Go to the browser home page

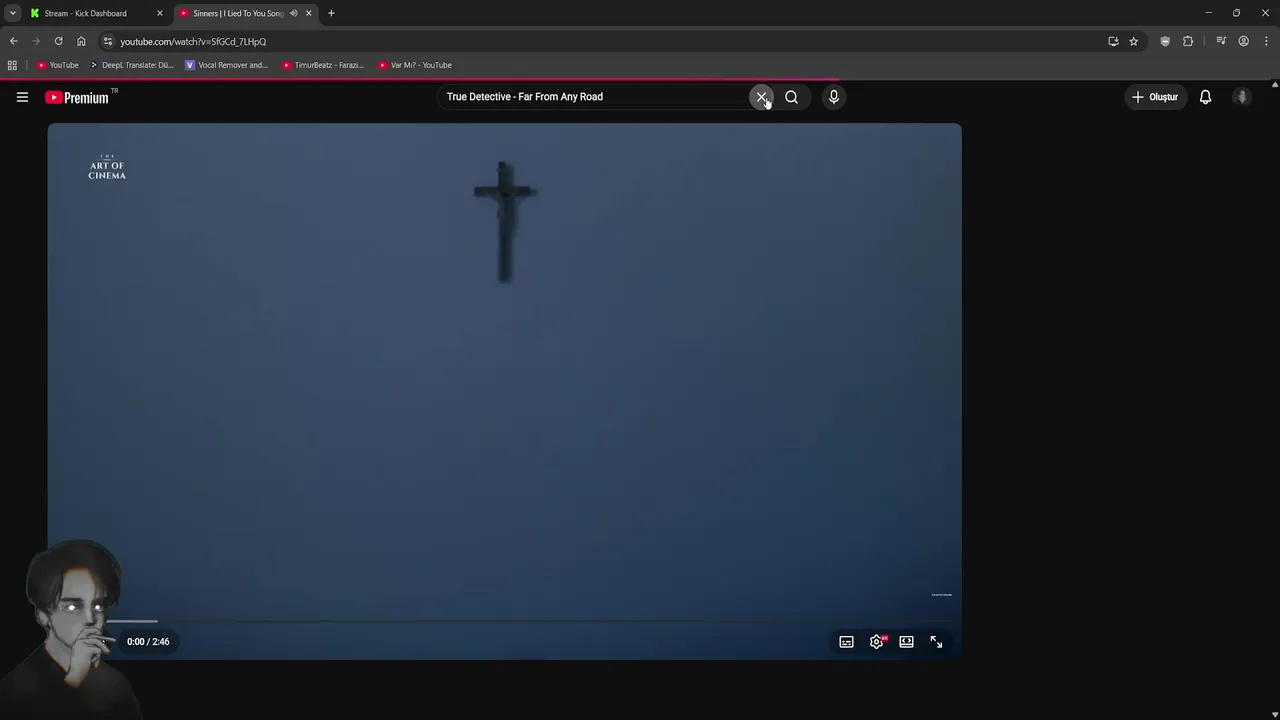[81, 41]
